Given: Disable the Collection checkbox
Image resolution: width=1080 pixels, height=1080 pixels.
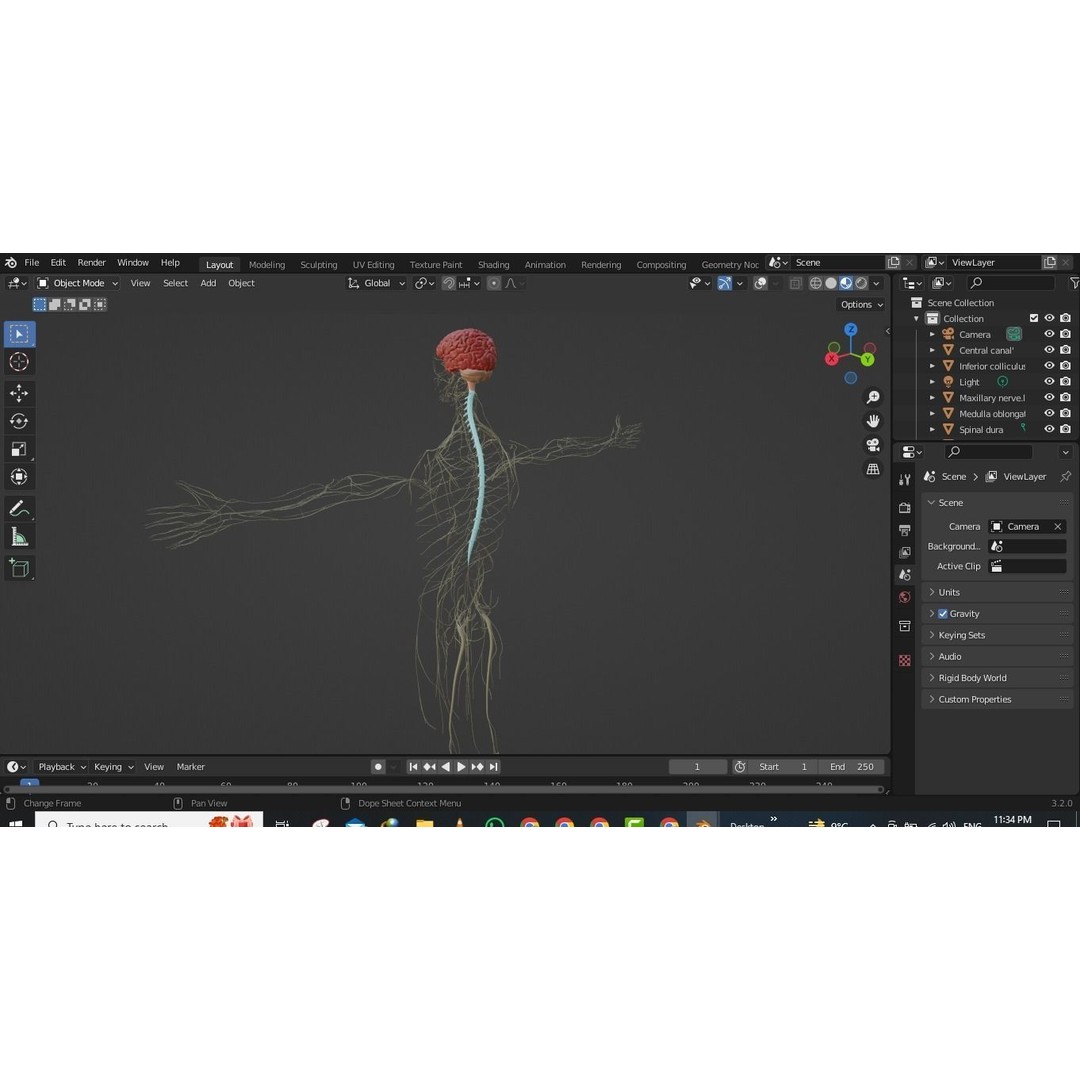Looking at the screenshot, I should (1036, 318).
